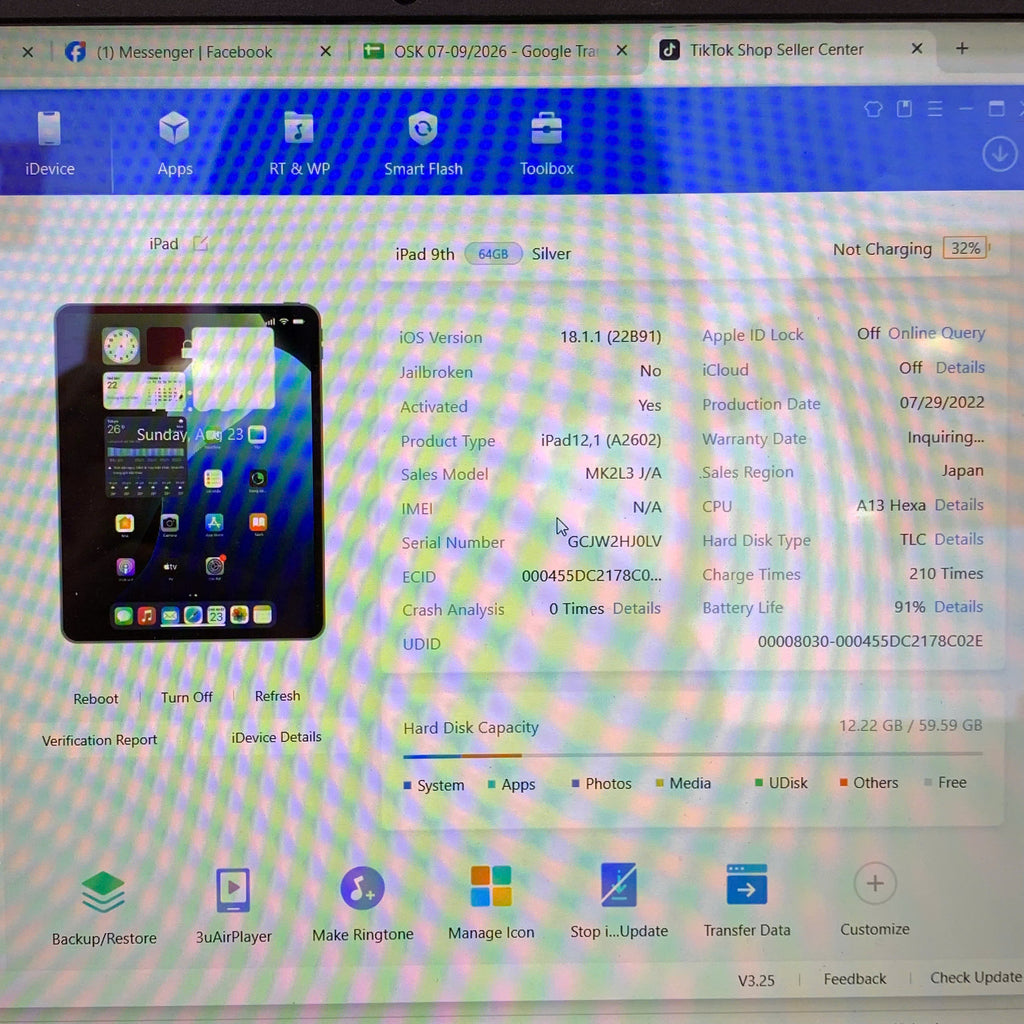The width and height of the screenshot is (1024, 1024).
Task: Close the TikTok Shop Seller Center tab
Action: 917,48
